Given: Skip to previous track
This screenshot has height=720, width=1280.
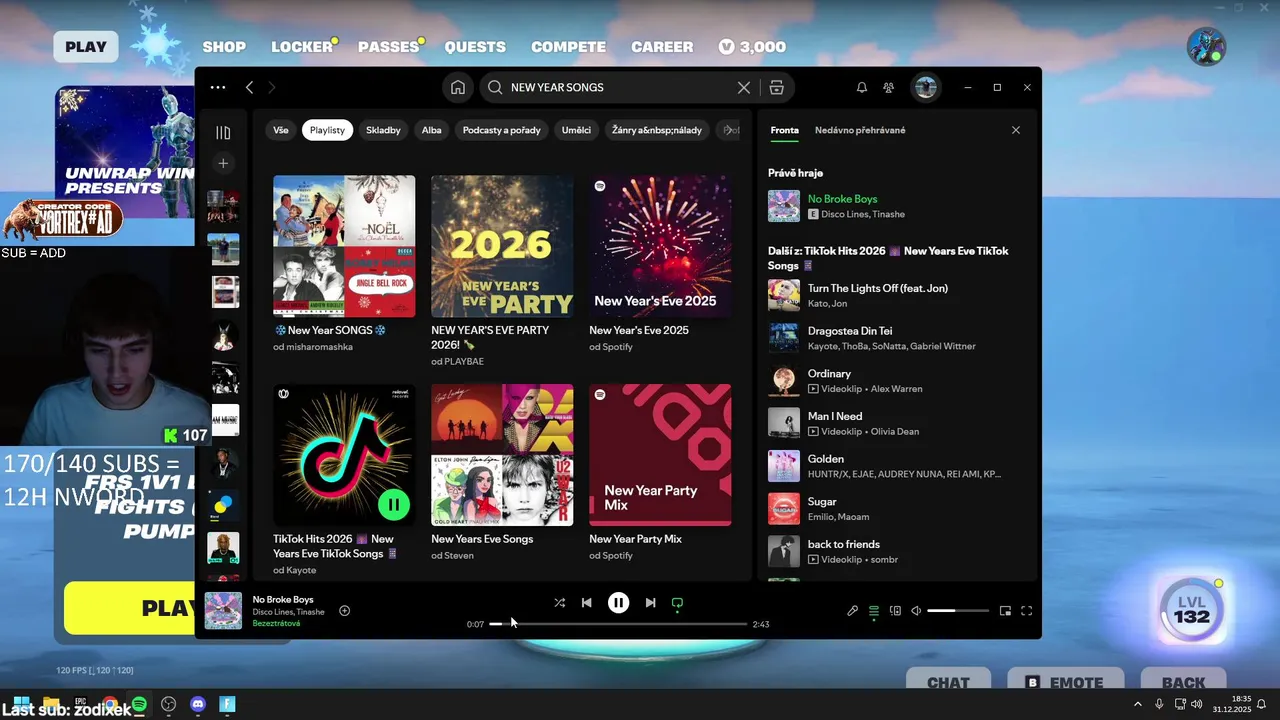Looking at the screenshot, I should pos(587,603).
